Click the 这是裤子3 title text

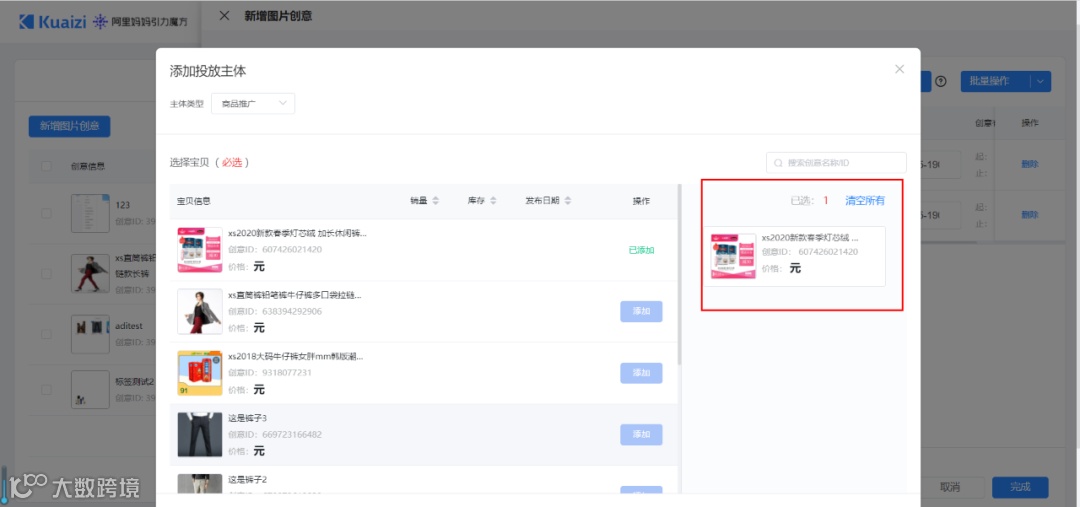[247, 417]
